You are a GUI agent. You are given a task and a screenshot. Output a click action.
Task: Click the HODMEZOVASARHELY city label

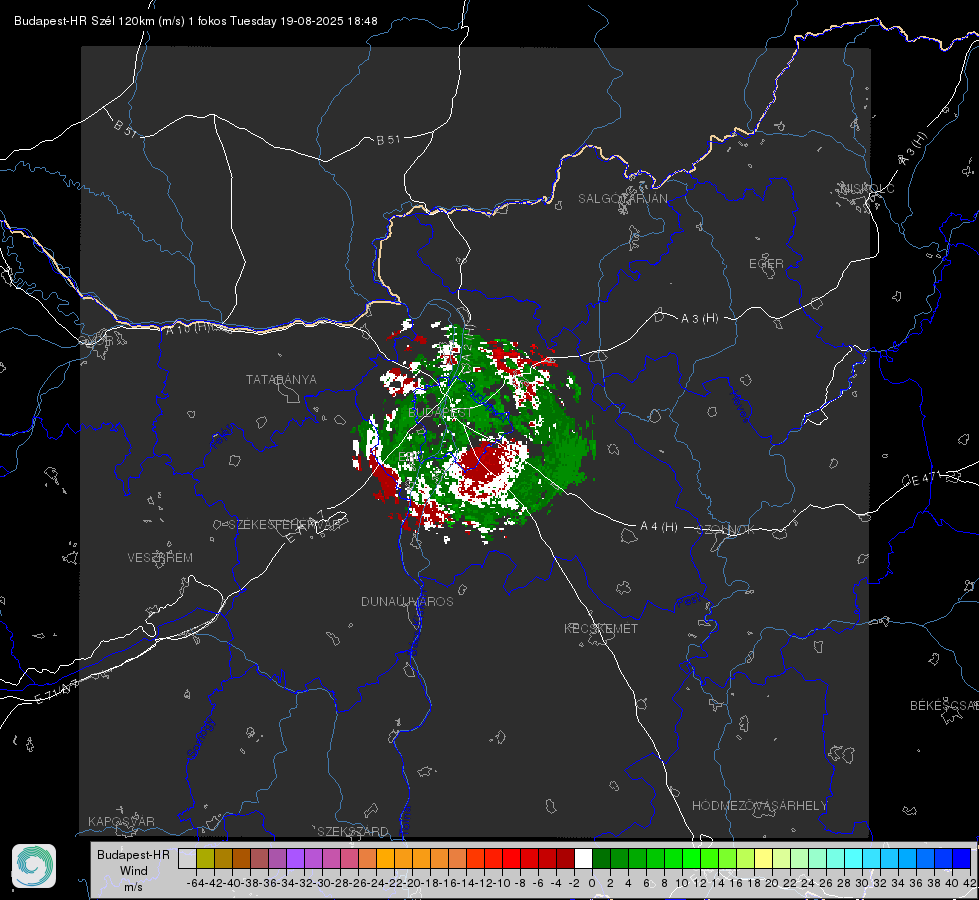pos(759,806)
